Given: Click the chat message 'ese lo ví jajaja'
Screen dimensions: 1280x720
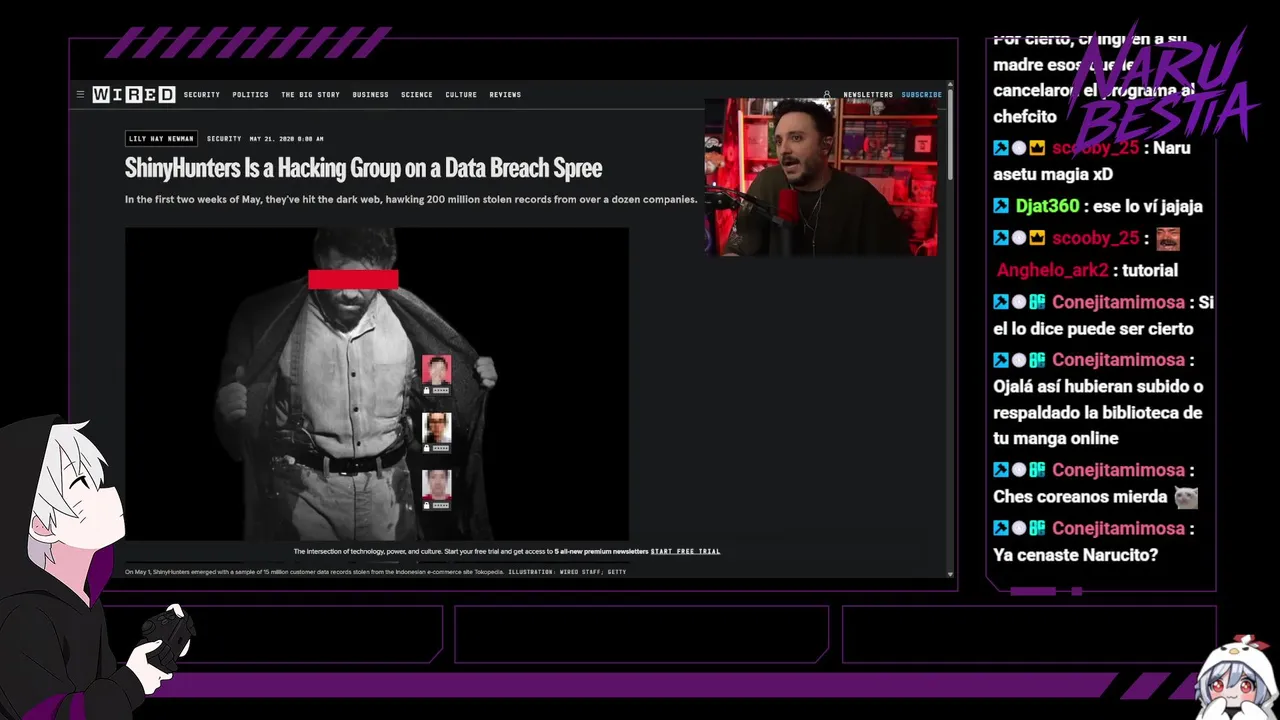Looking at the screenshot, I should [x=1147, y=206].
